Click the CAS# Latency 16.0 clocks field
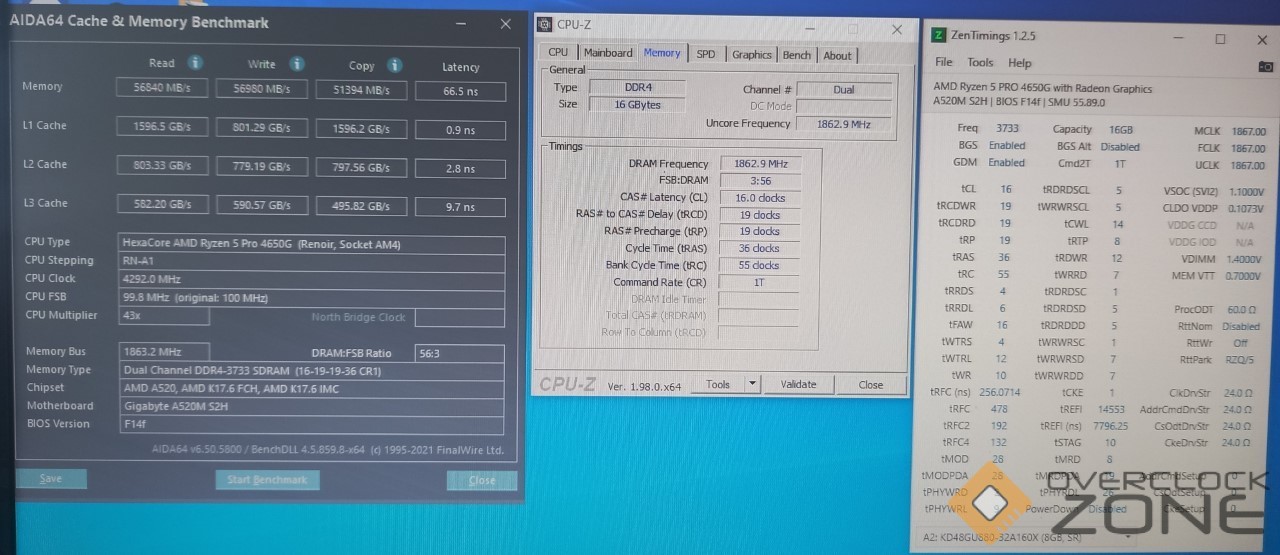The image size is (1280, 555). pyautogui.click(x=758, y=198)
